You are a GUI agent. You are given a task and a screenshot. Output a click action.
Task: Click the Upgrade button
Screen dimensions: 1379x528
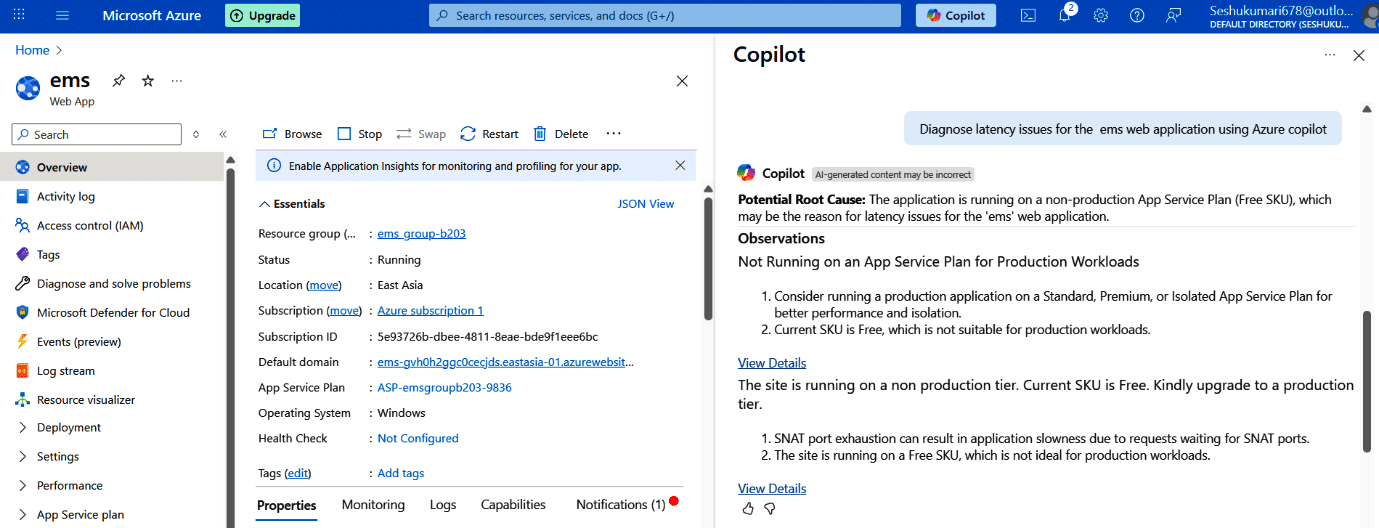[x=262, y=15]
